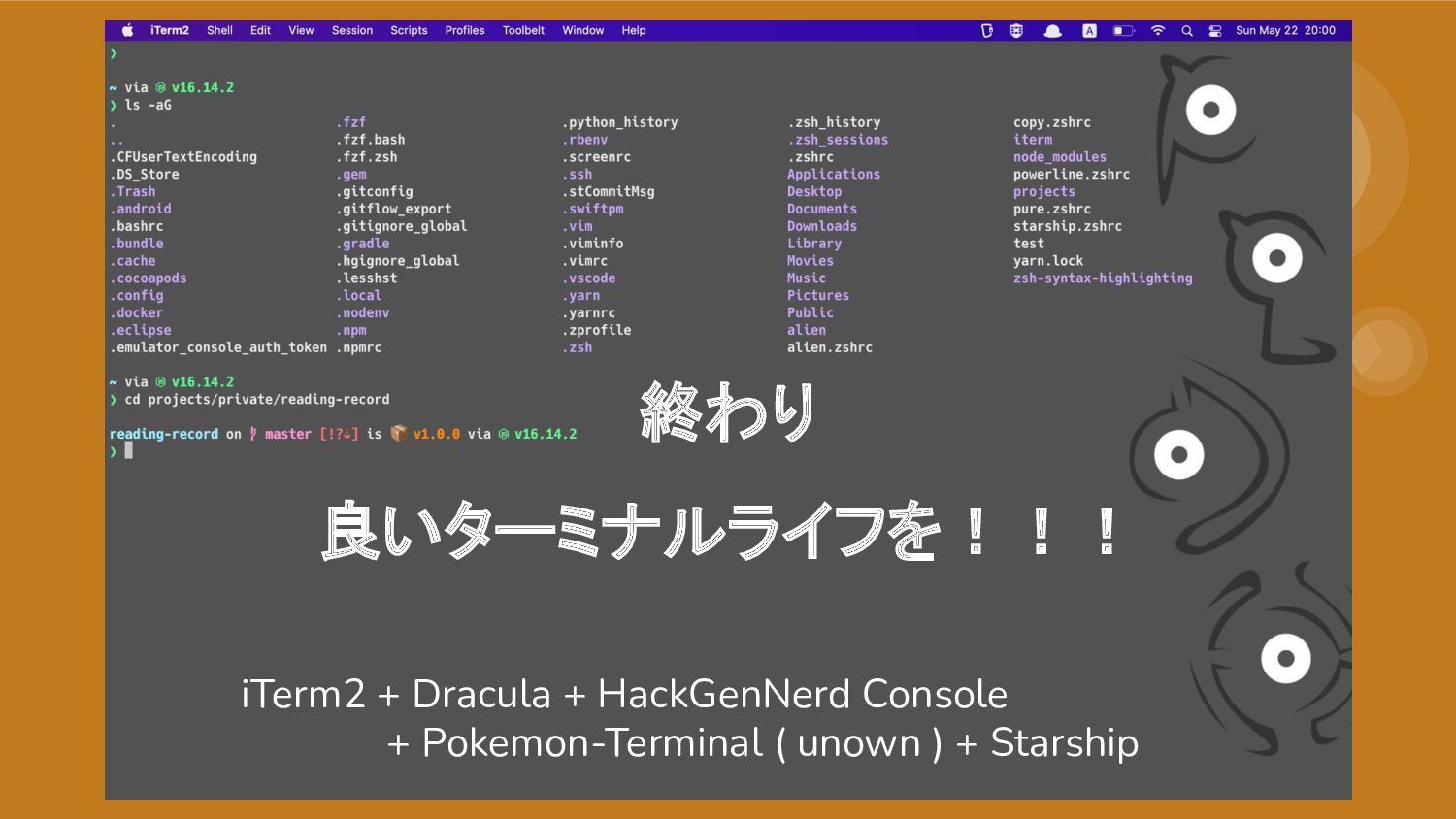Click the '.npmrc' file entry

(x=359, y=347)
